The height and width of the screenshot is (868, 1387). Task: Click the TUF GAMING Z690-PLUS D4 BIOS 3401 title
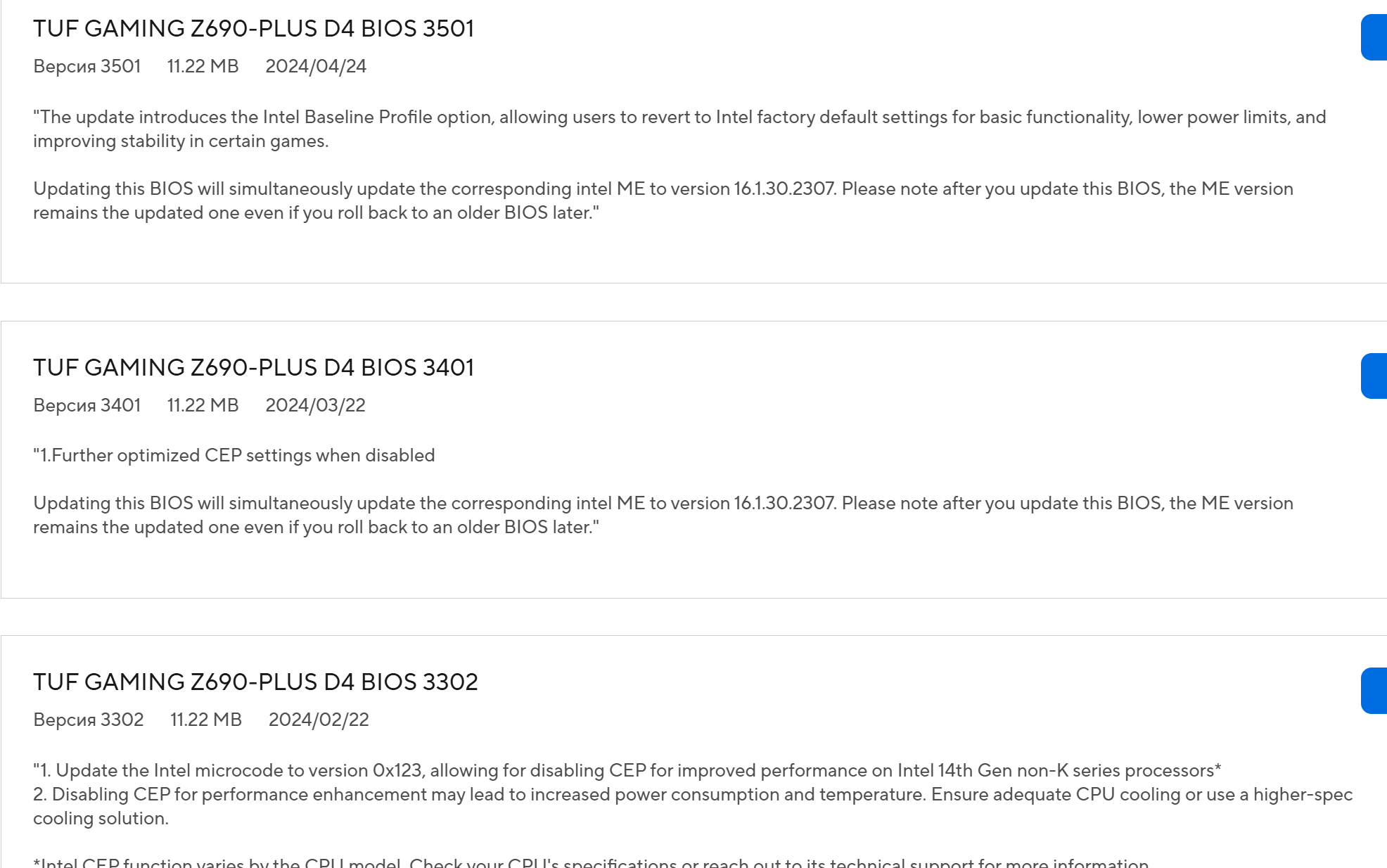[253, 368]
